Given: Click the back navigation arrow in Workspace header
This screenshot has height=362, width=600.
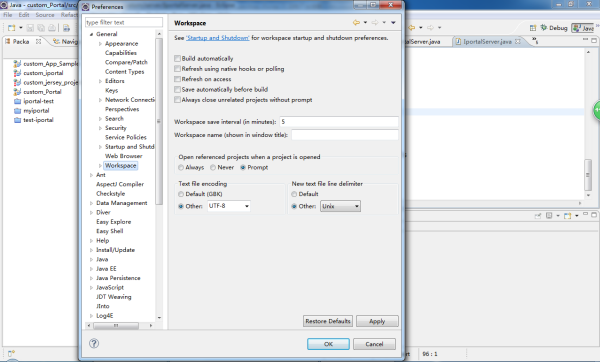Looking at the screenshot, I should (x=356, y=23).
